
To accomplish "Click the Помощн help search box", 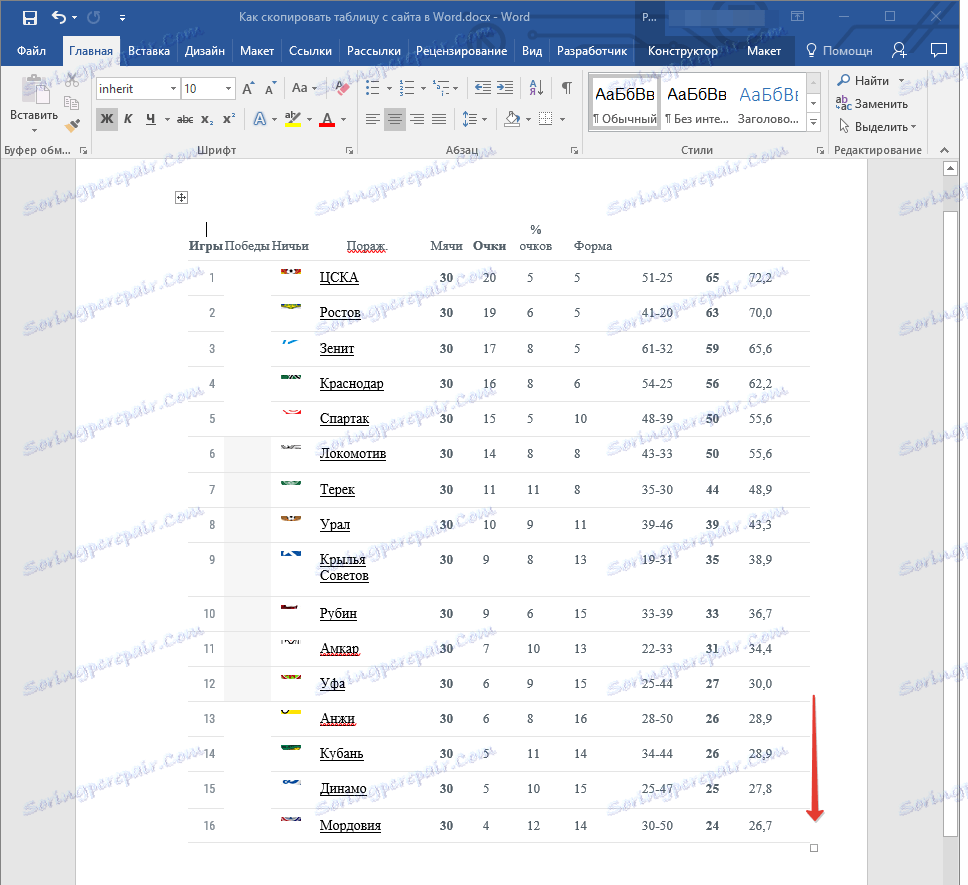I will click(x=839, y=51).
